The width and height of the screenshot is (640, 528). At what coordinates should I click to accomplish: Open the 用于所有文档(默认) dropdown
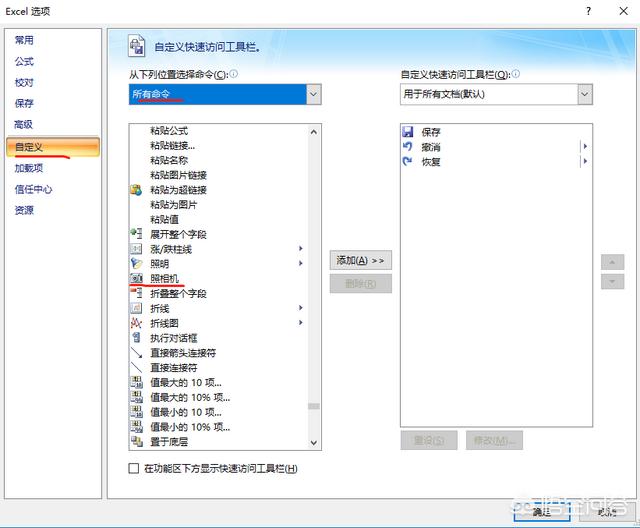[x=584, y=94]
